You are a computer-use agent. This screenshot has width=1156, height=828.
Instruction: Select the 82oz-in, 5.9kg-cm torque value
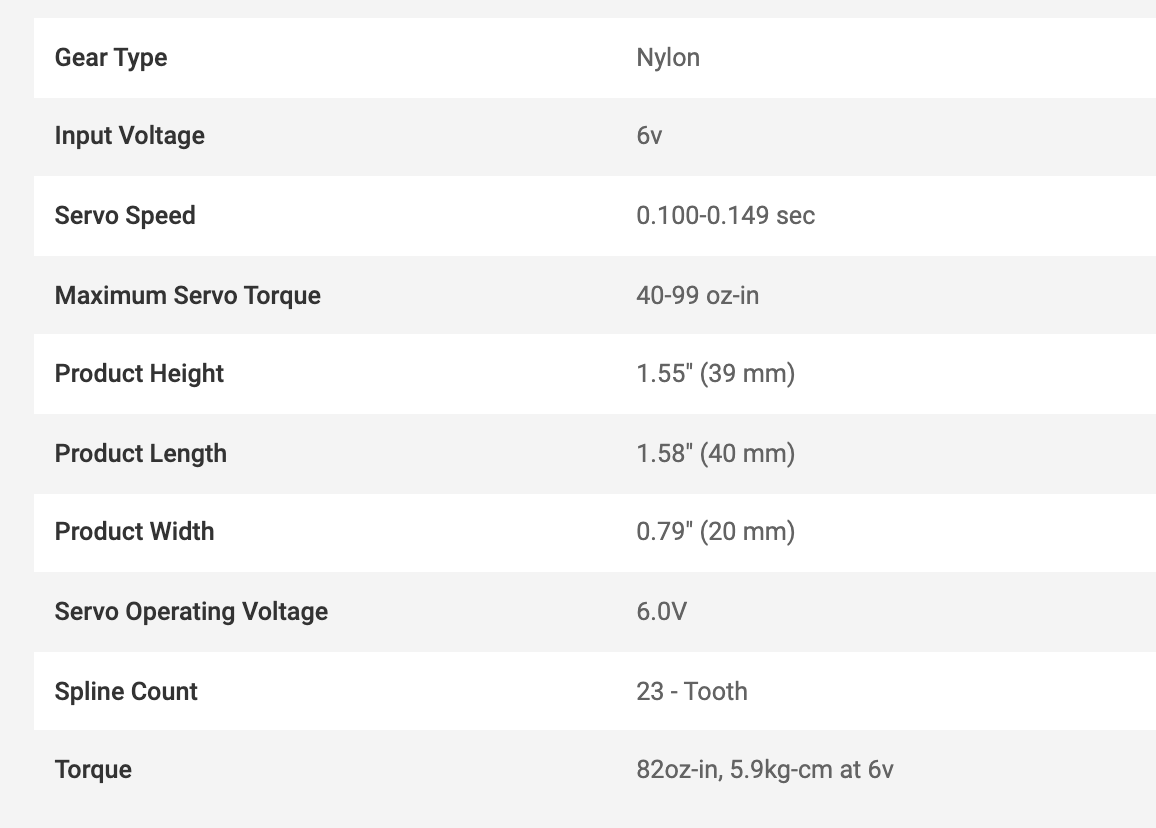[765, 770]
